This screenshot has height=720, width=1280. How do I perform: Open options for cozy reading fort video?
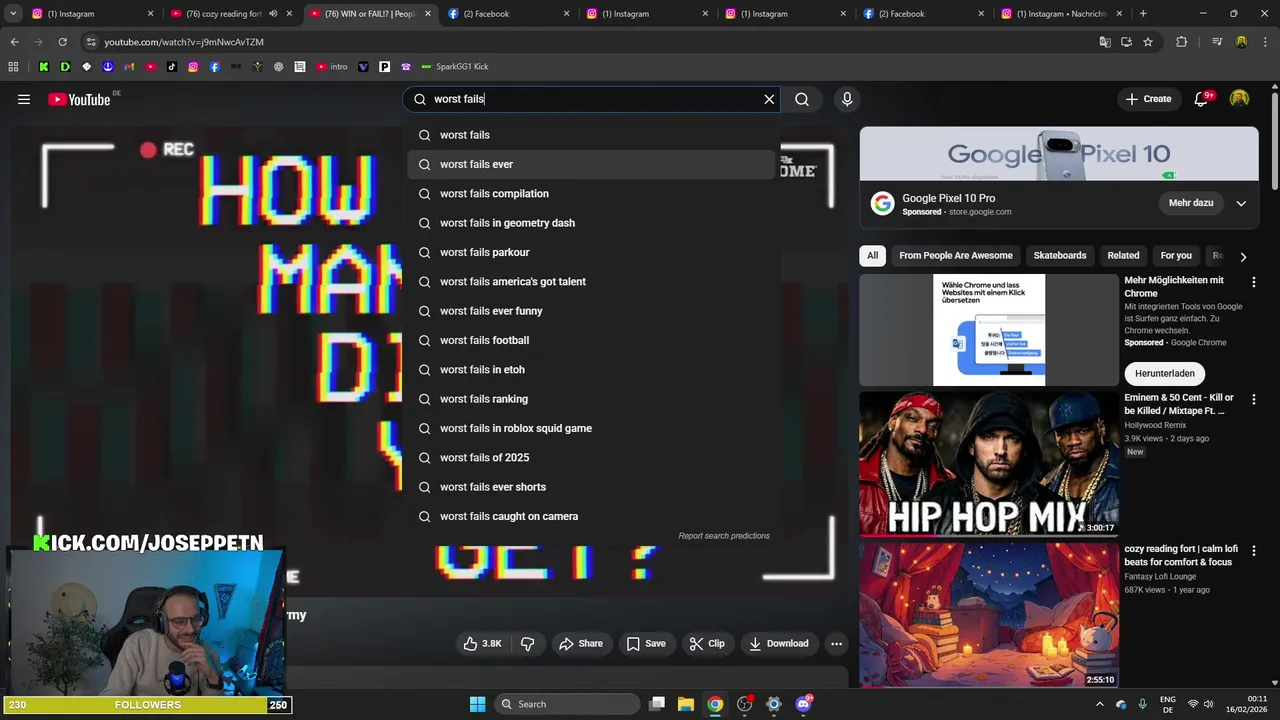point(1254,551)
